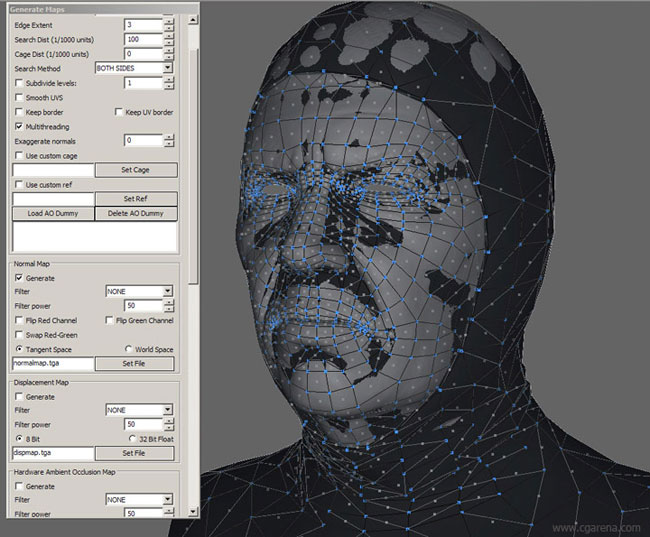Click the panel scrollbar down arrow
The image size is (650, 537).
[193, 512]
